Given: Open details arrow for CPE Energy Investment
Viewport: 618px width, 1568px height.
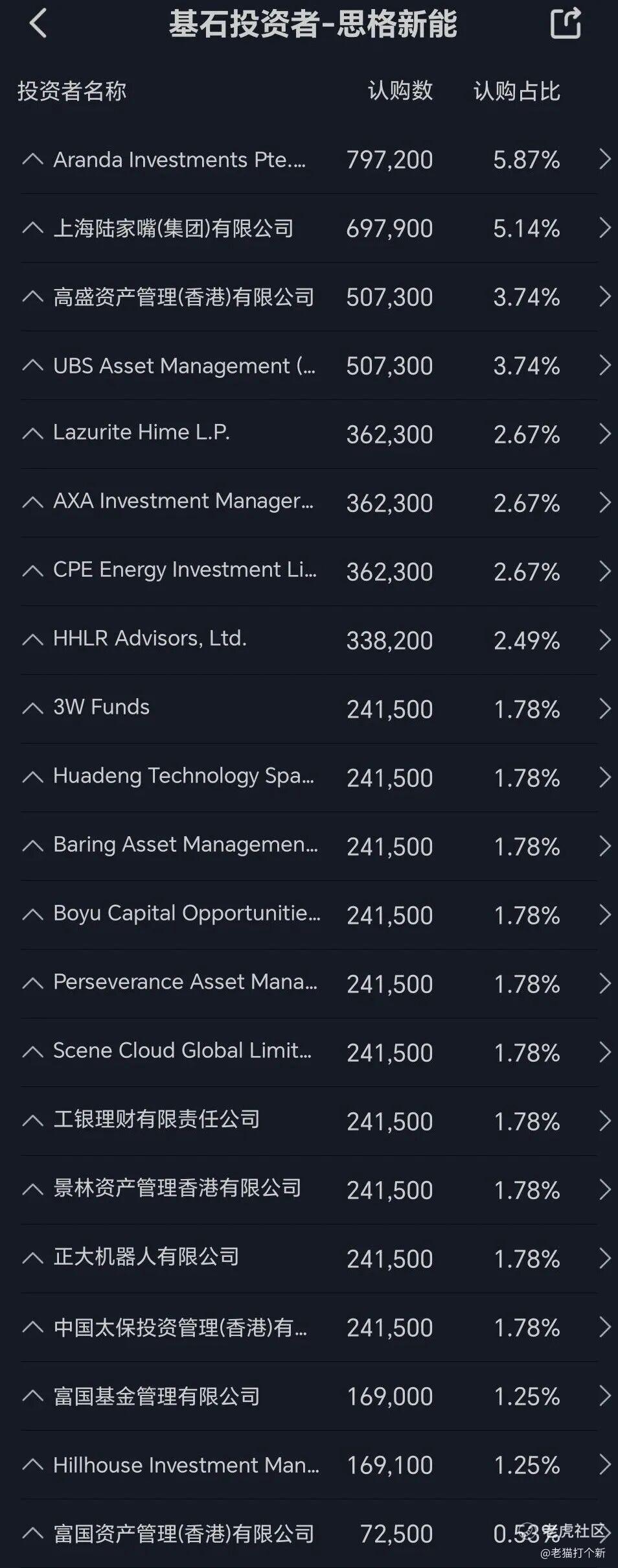Looking at the screenshot, I should pos(604,572).
